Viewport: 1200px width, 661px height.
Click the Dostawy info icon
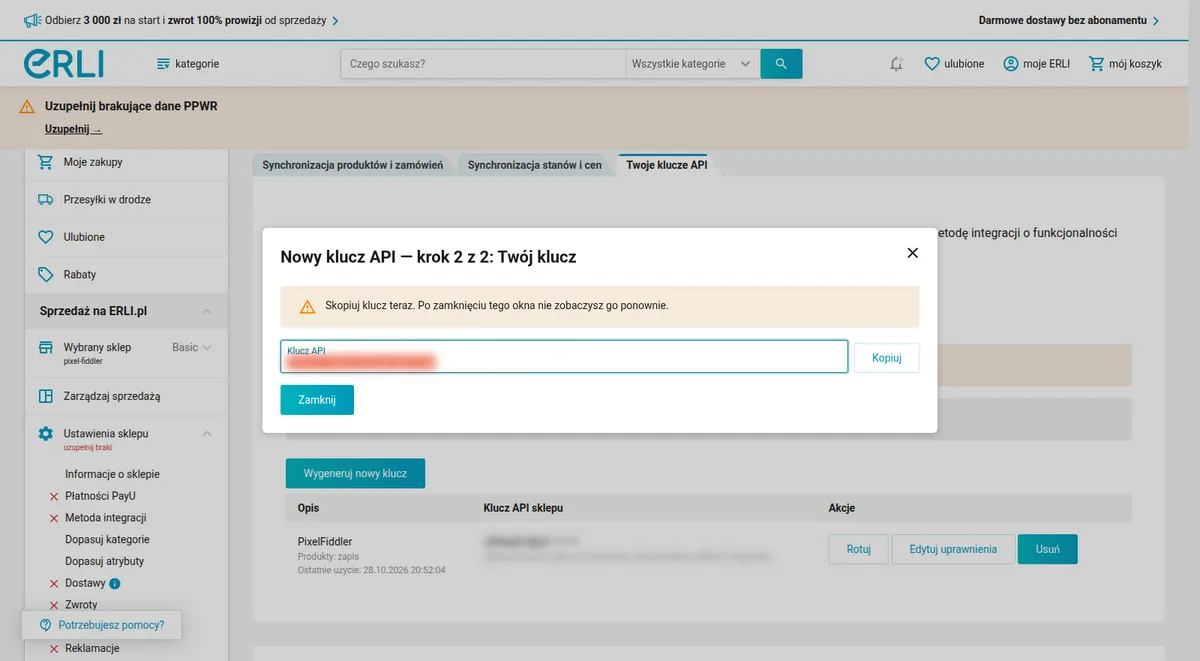pos(115,583)
